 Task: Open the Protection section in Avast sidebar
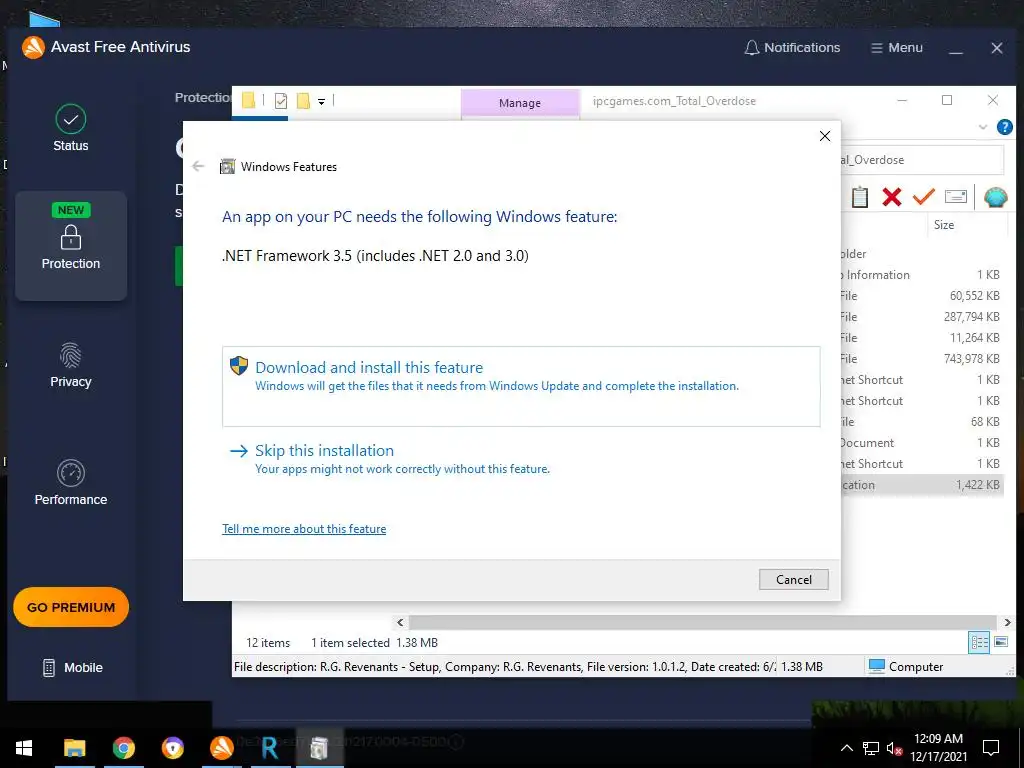[x=71, y=246]
